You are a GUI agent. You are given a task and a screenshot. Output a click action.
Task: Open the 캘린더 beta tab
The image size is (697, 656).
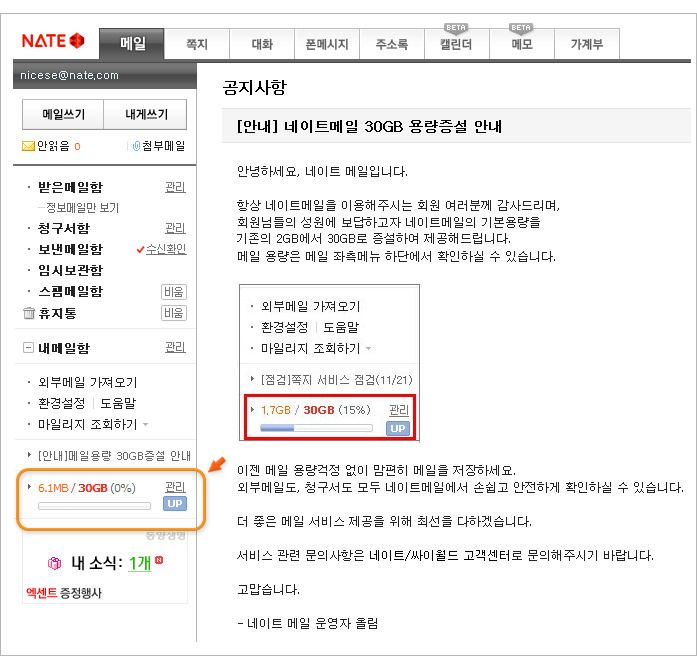457,44
